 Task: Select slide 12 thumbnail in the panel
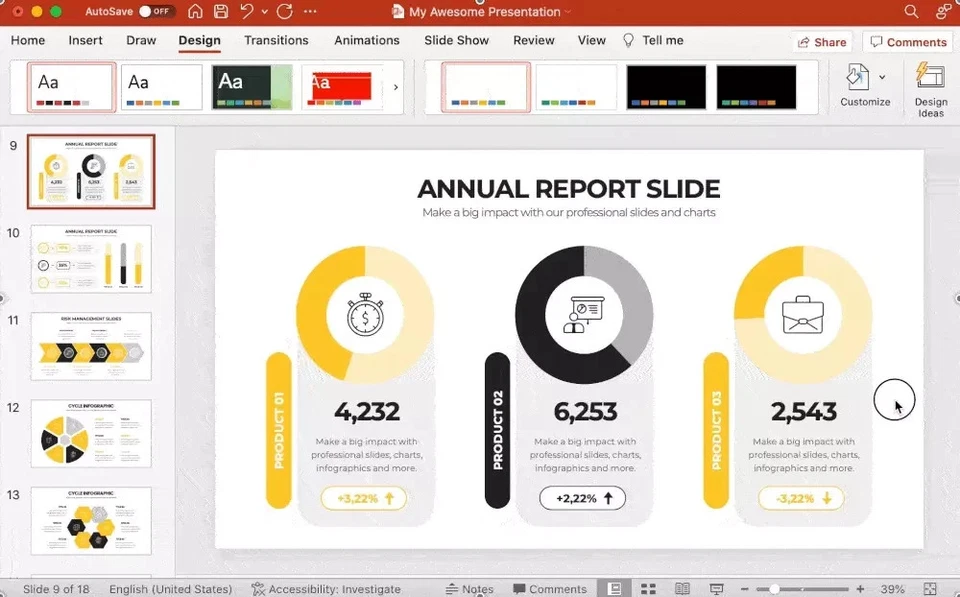(91, 433)
